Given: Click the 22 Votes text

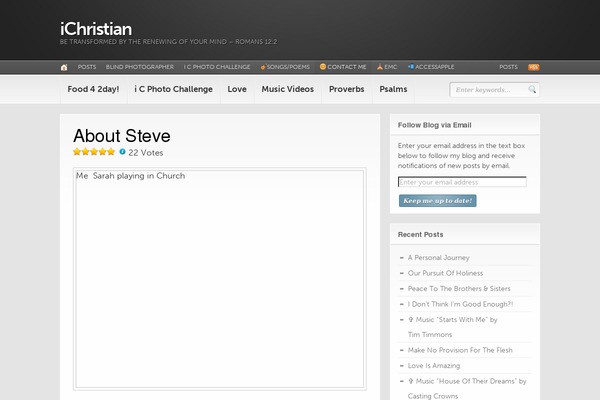Looking at the screenshot, I should pos(146,152).
